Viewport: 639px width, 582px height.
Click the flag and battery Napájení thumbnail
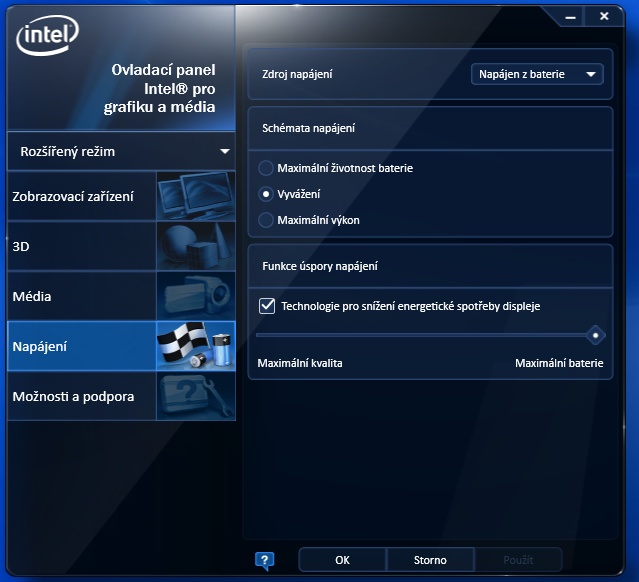[196, 346]
